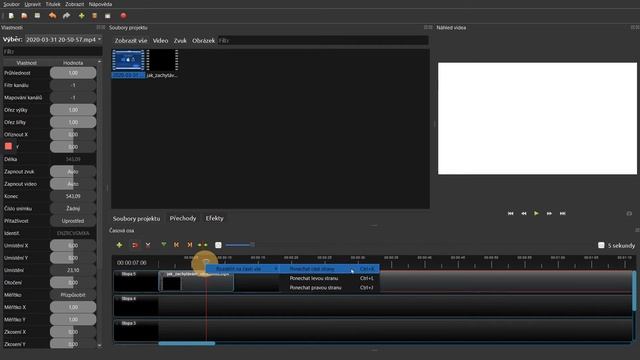
Task: Switch to the Přechody tab
Action: pyautogui.click(x=183, y=218)
